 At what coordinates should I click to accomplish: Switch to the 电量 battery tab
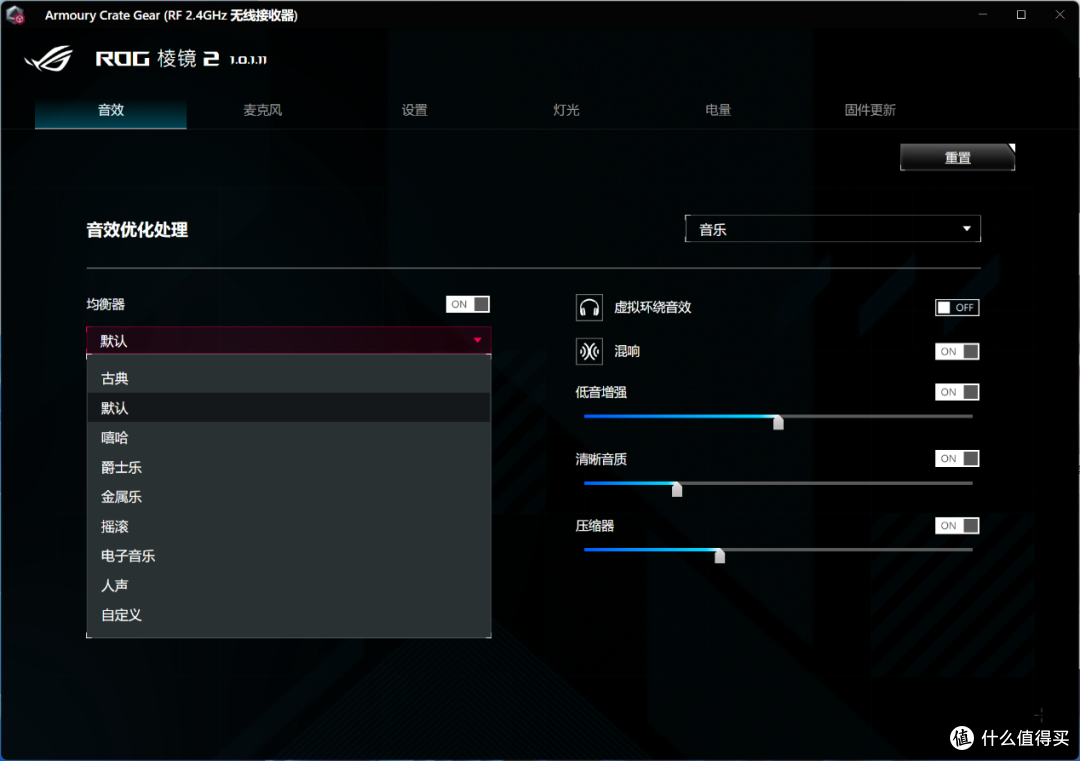pyautogui.click(x=718, y=110)
